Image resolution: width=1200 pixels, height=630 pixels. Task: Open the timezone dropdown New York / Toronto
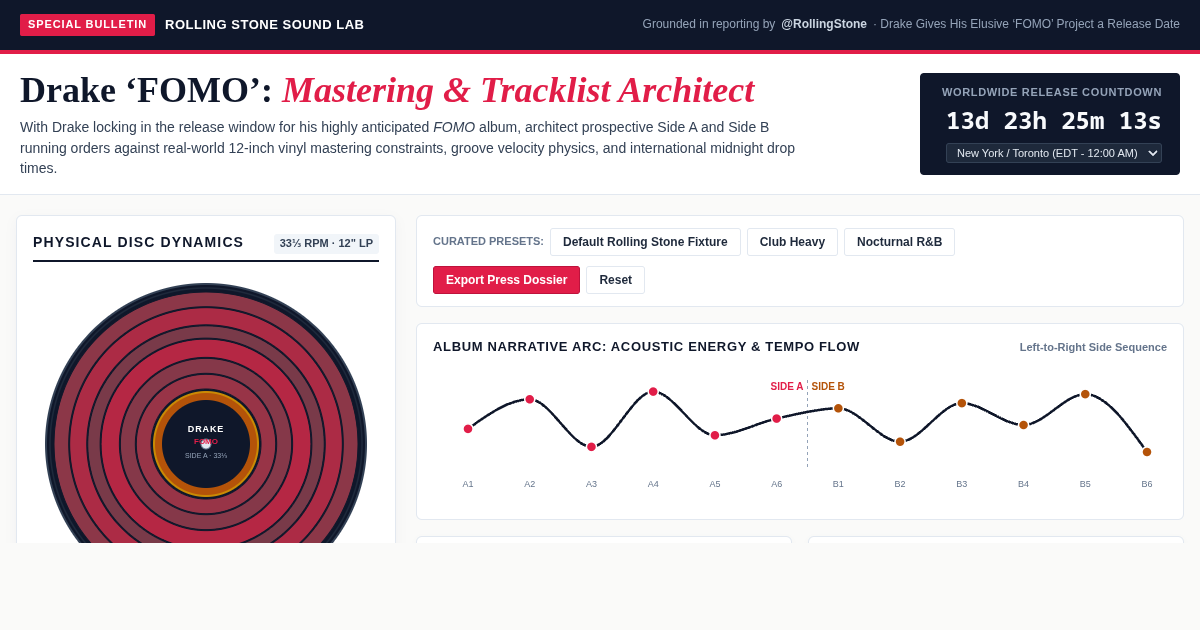coord(1053,153)
